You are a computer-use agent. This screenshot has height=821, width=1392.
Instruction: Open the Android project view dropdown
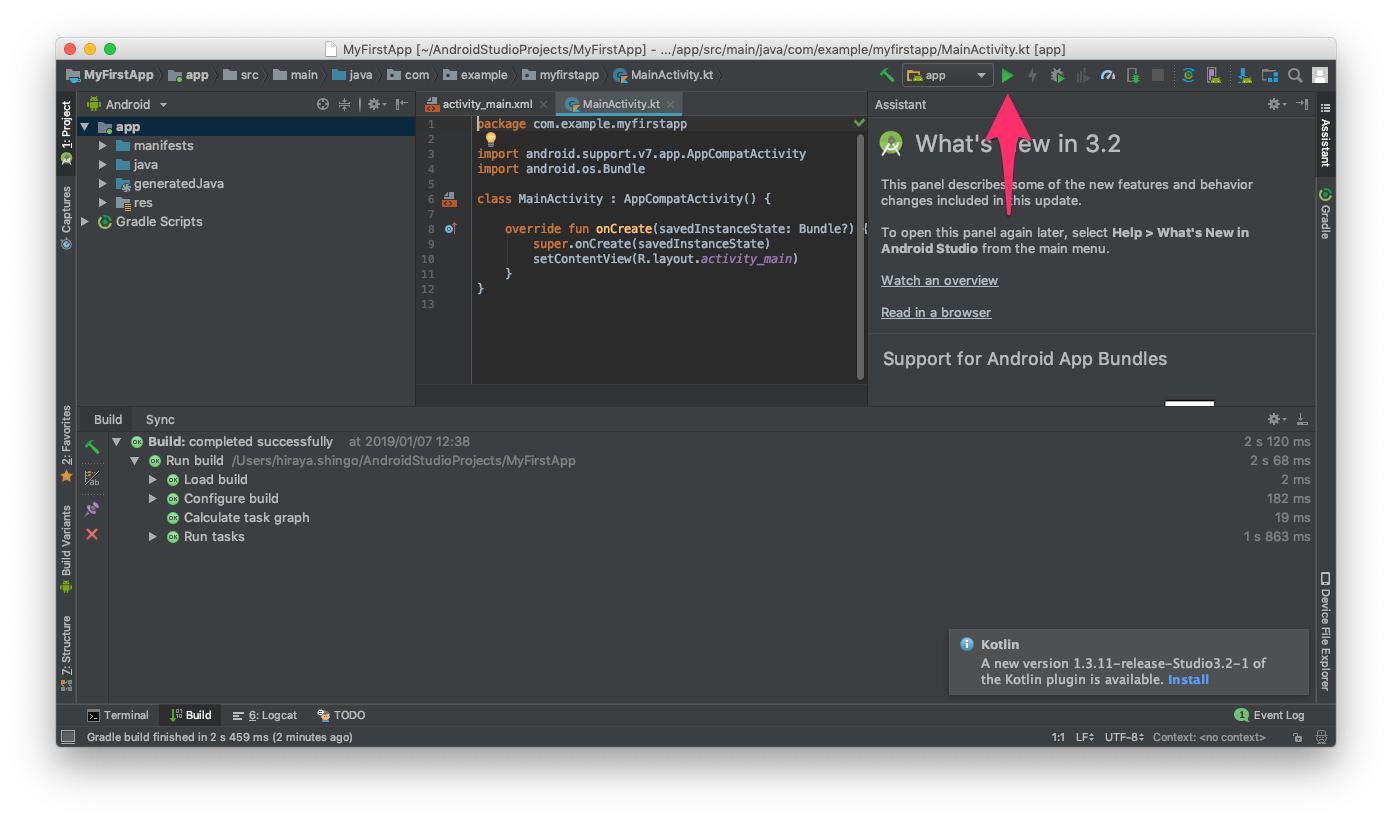127,104
